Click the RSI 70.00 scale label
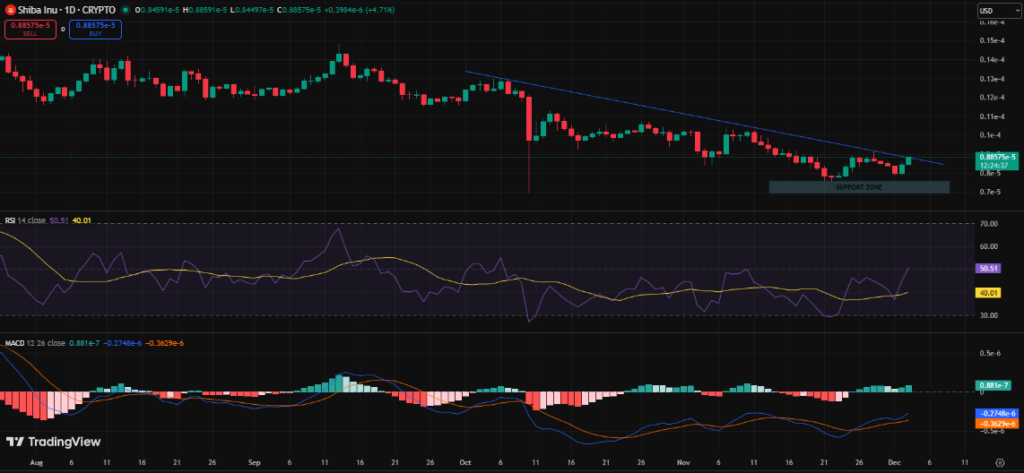 click(x=987, y=223)
